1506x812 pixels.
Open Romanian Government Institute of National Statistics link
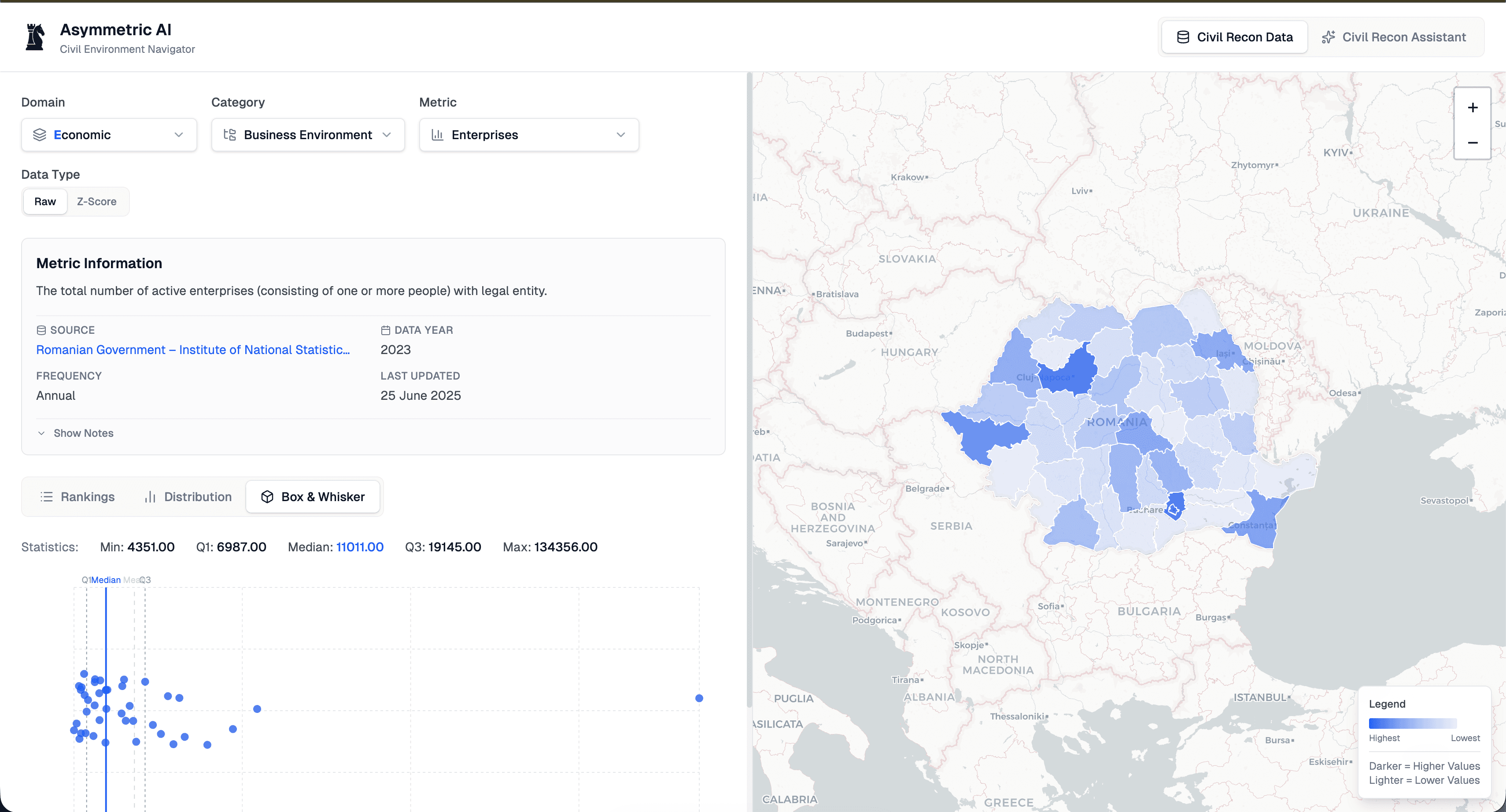193,350
